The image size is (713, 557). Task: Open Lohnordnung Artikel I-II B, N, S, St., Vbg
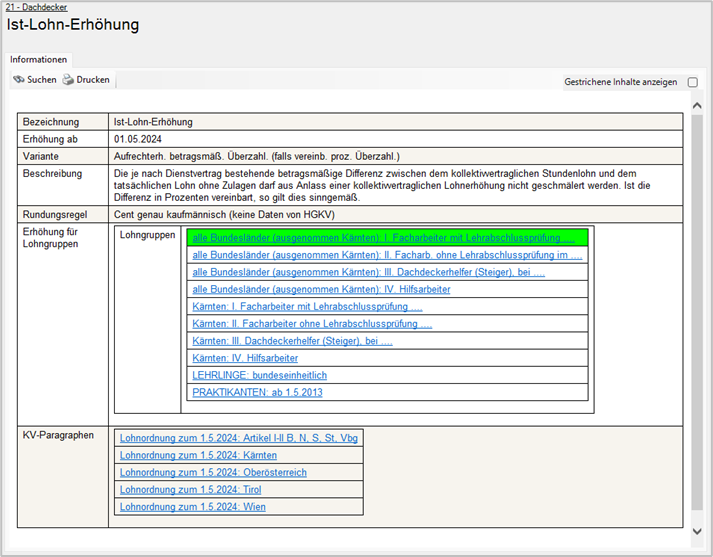[238, 438]
